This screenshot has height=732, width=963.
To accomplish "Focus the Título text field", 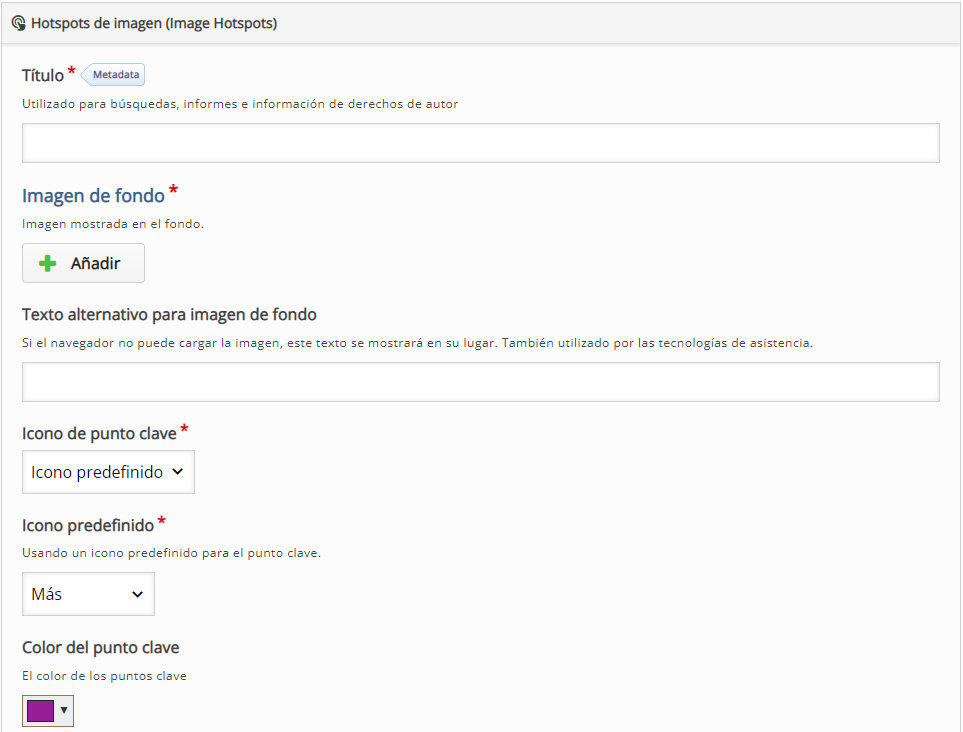I will point(481,143).
